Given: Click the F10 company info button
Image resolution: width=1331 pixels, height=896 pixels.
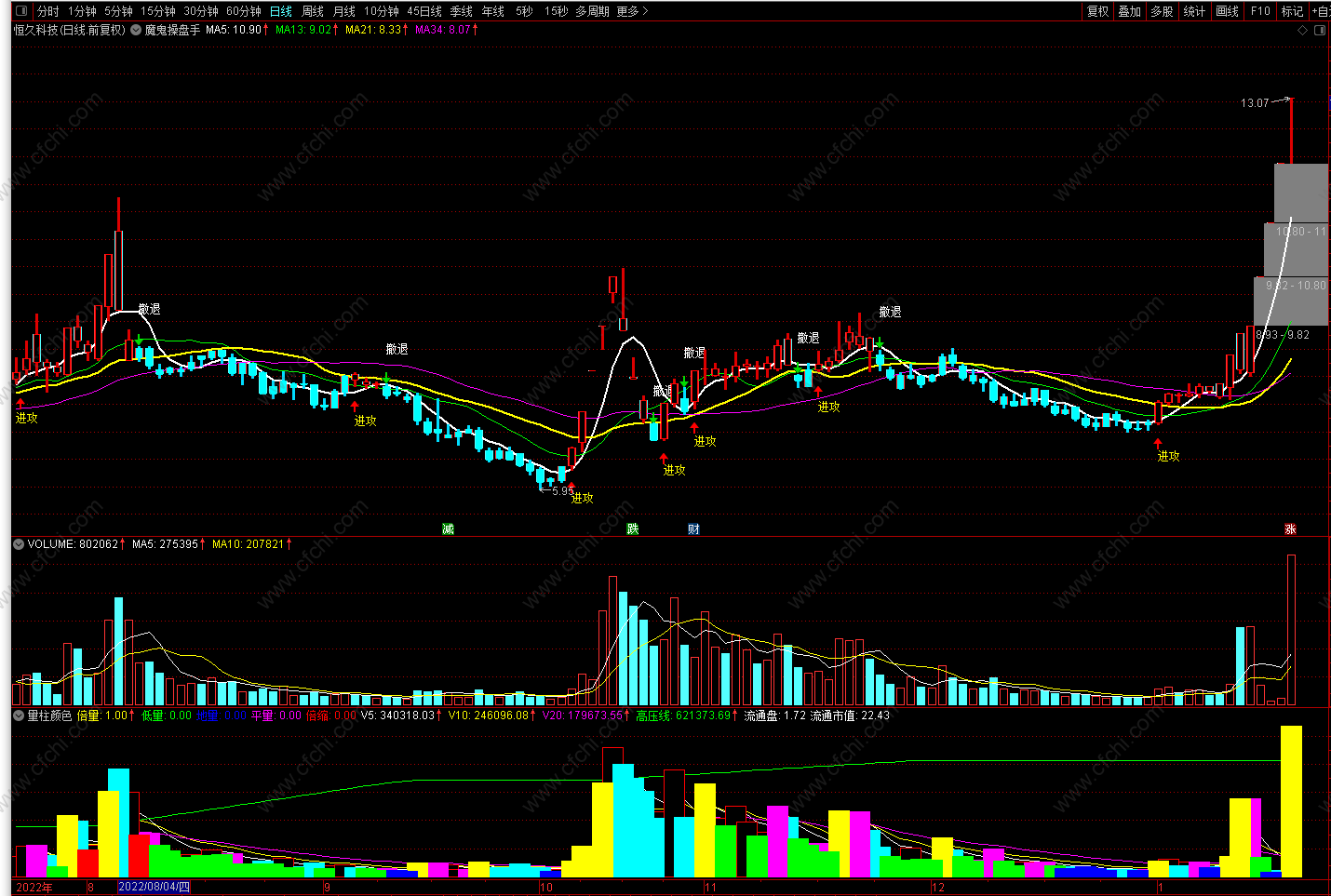Looking at the screenshot, I should [1260, 11].
